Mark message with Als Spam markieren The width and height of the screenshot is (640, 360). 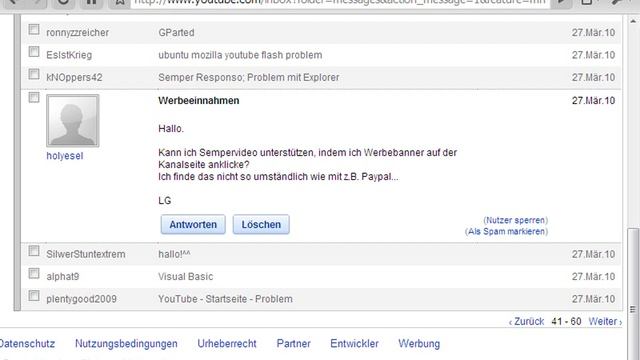507,231
